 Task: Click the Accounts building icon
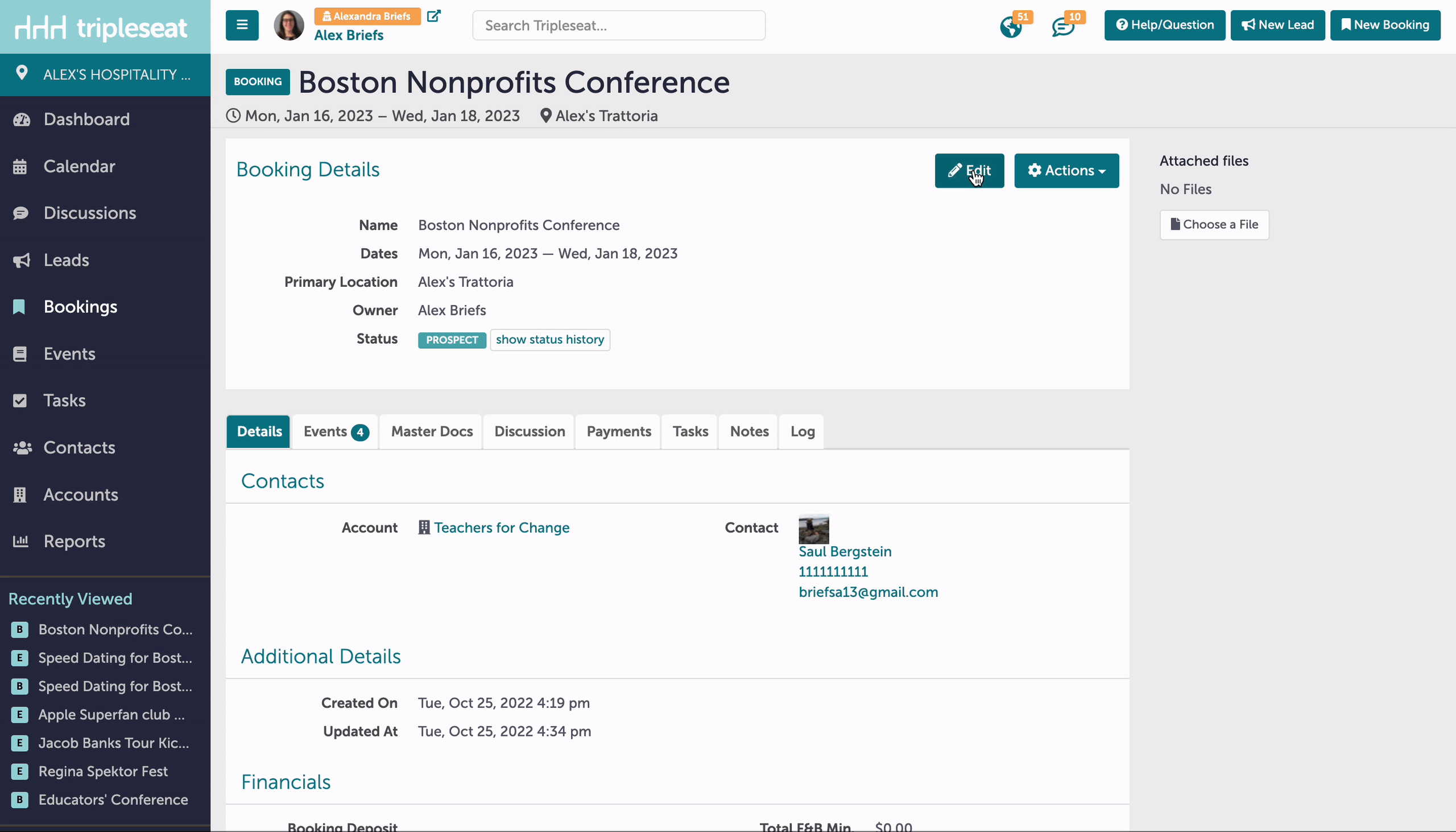tap(20, 495)
